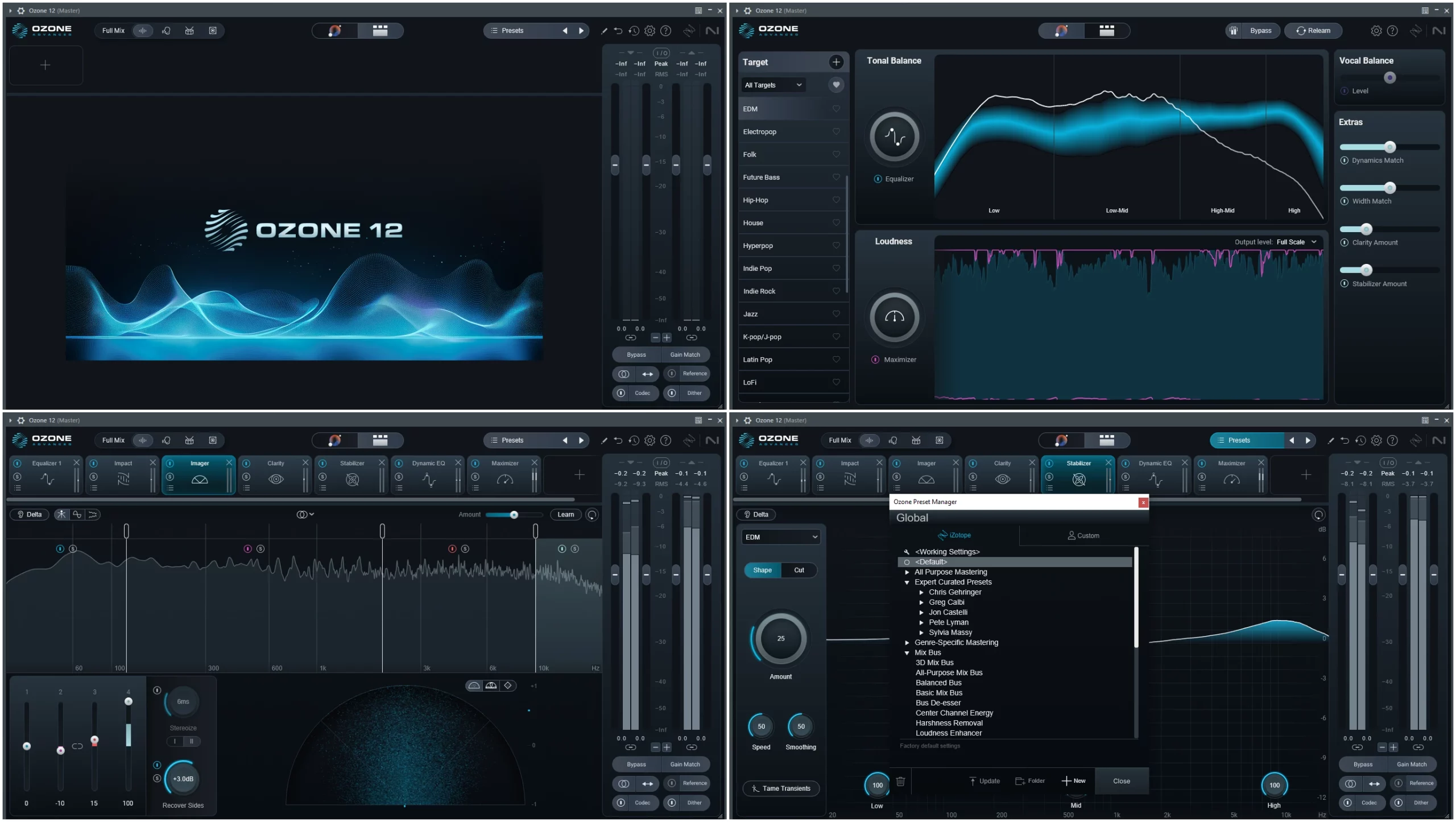
Task: Toggle Dynamics Match power button
Action: (x=1345, y=160)
